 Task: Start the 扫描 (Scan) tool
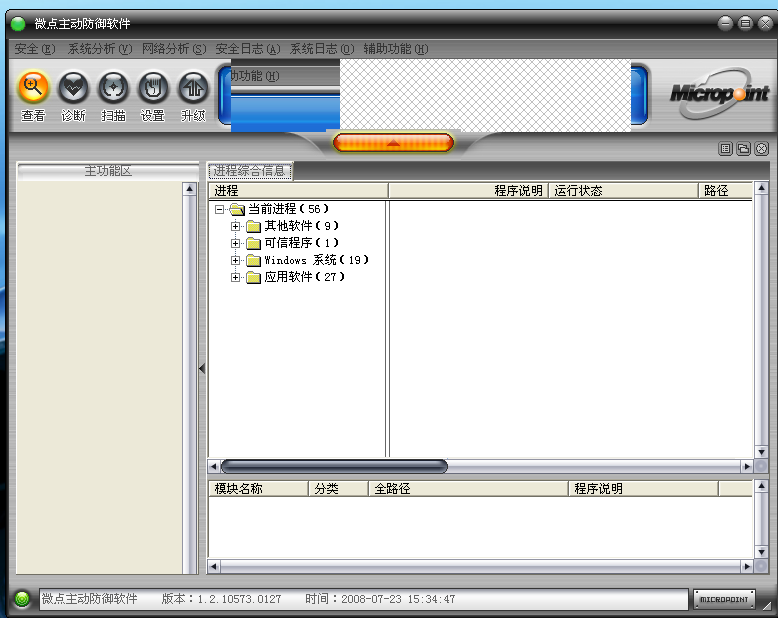(114, 88)
